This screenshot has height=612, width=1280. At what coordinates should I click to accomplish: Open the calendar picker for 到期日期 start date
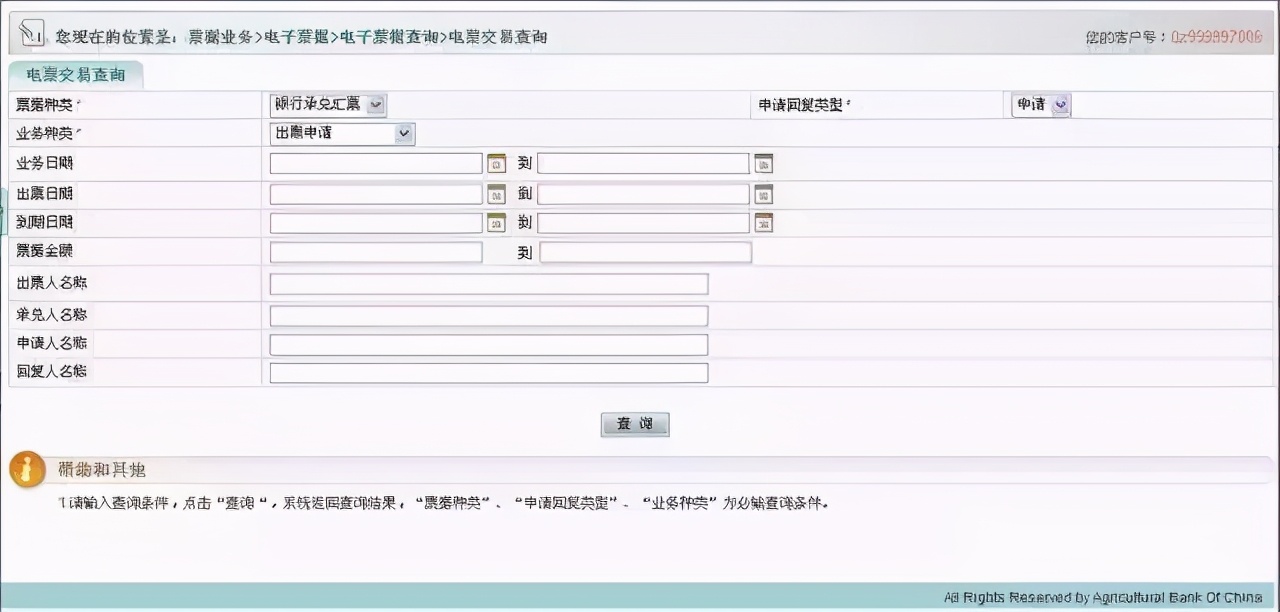tap(496, 222)
